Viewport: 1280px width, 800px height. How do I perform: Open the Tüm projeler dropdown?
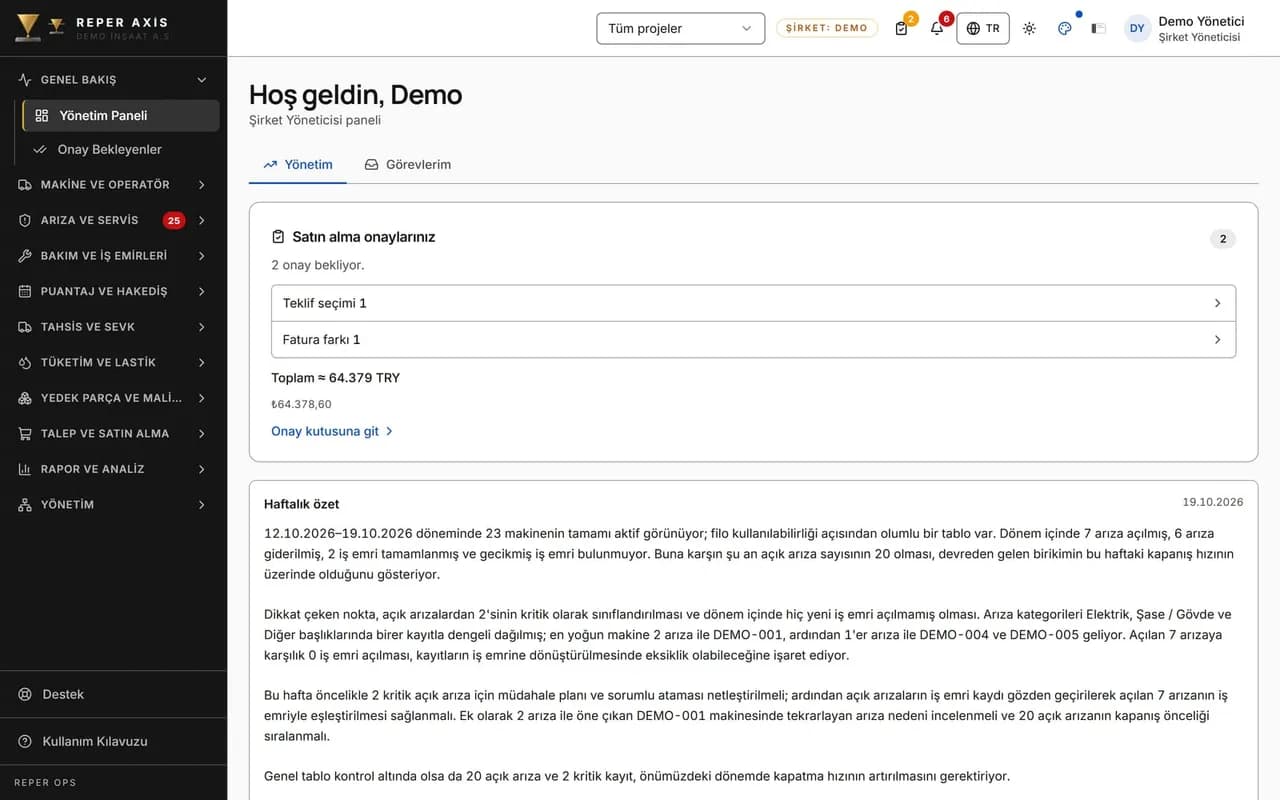tap(680, 28)
